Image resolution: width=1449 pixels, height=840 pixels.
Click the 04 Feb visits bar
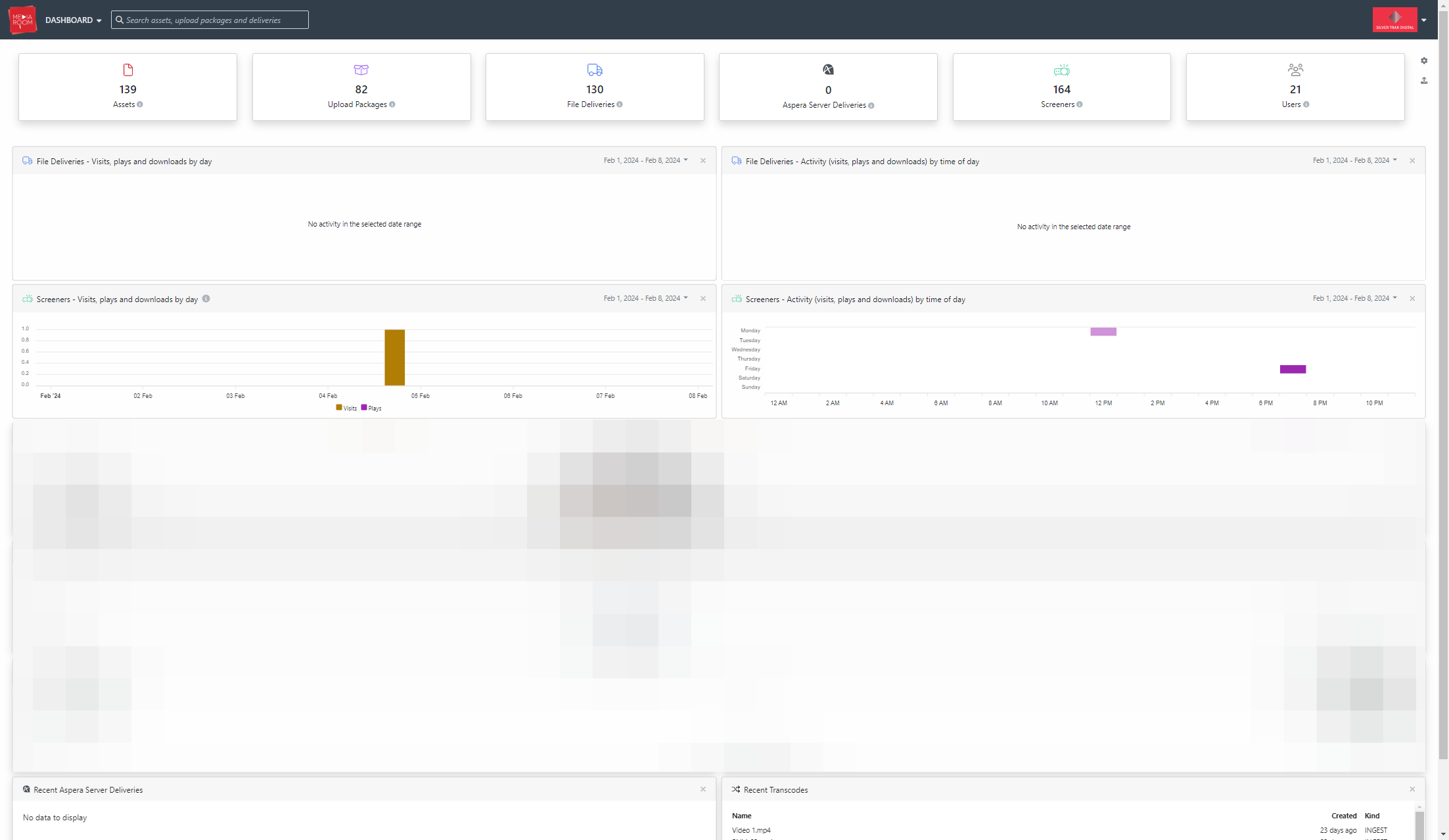[x=395, y=357]
